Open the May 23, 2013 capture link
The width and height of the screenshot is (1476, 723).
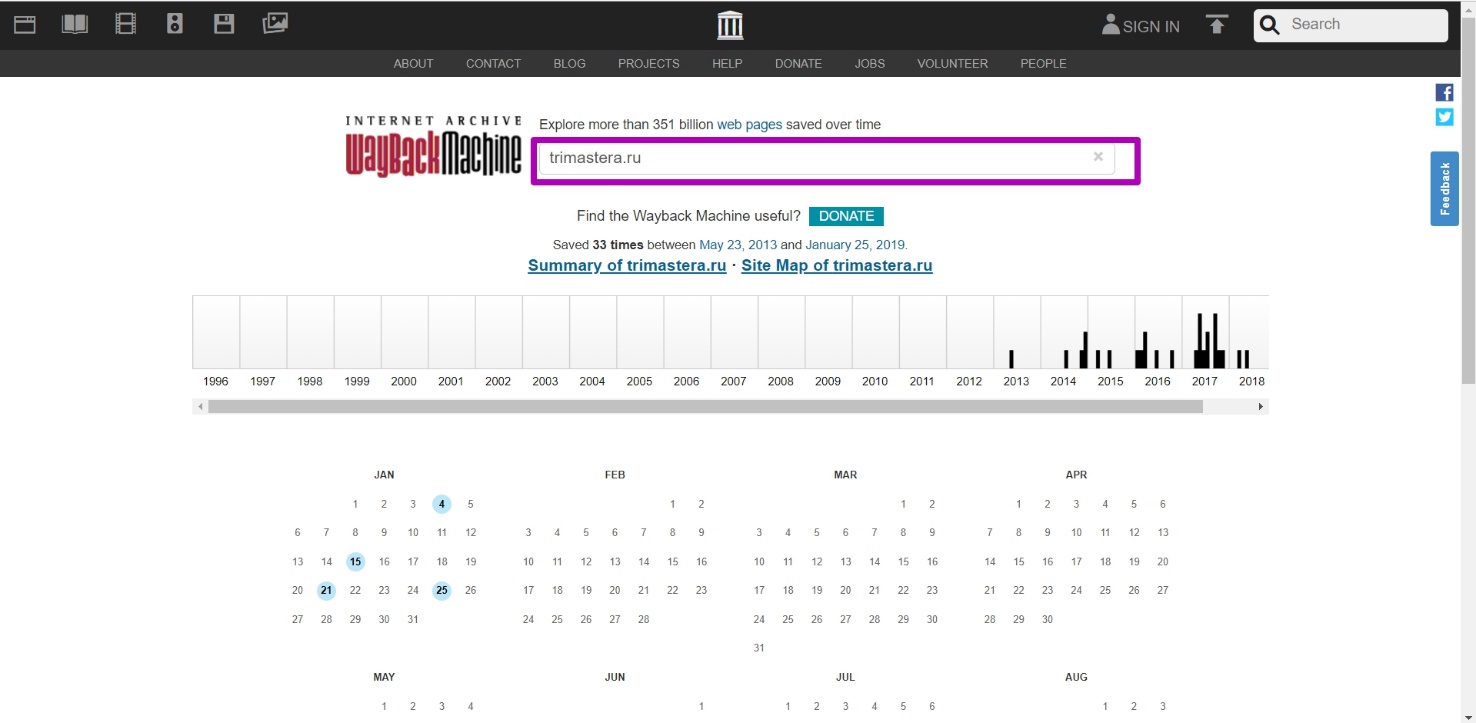[x=738, y=245]
